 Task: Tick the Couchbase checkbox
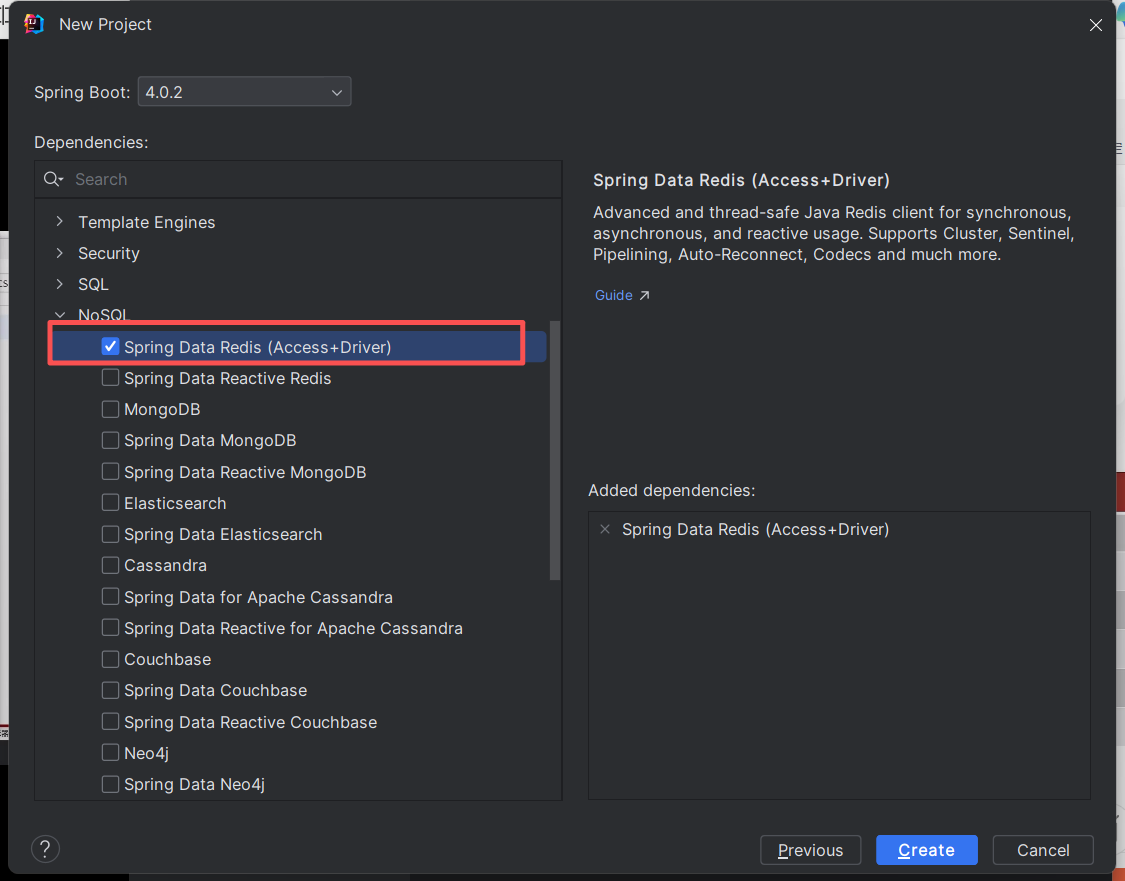click(x=110, y=659)
